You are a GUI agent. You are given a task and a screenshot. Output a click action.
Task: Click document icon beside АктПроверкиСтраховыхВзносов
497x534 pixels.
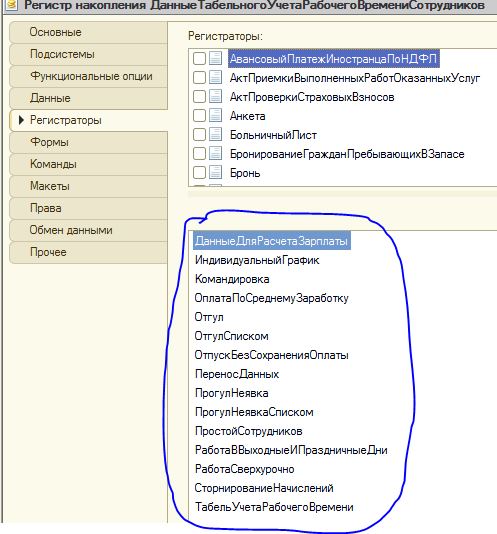pyautogui.click(x=215, y=96)
